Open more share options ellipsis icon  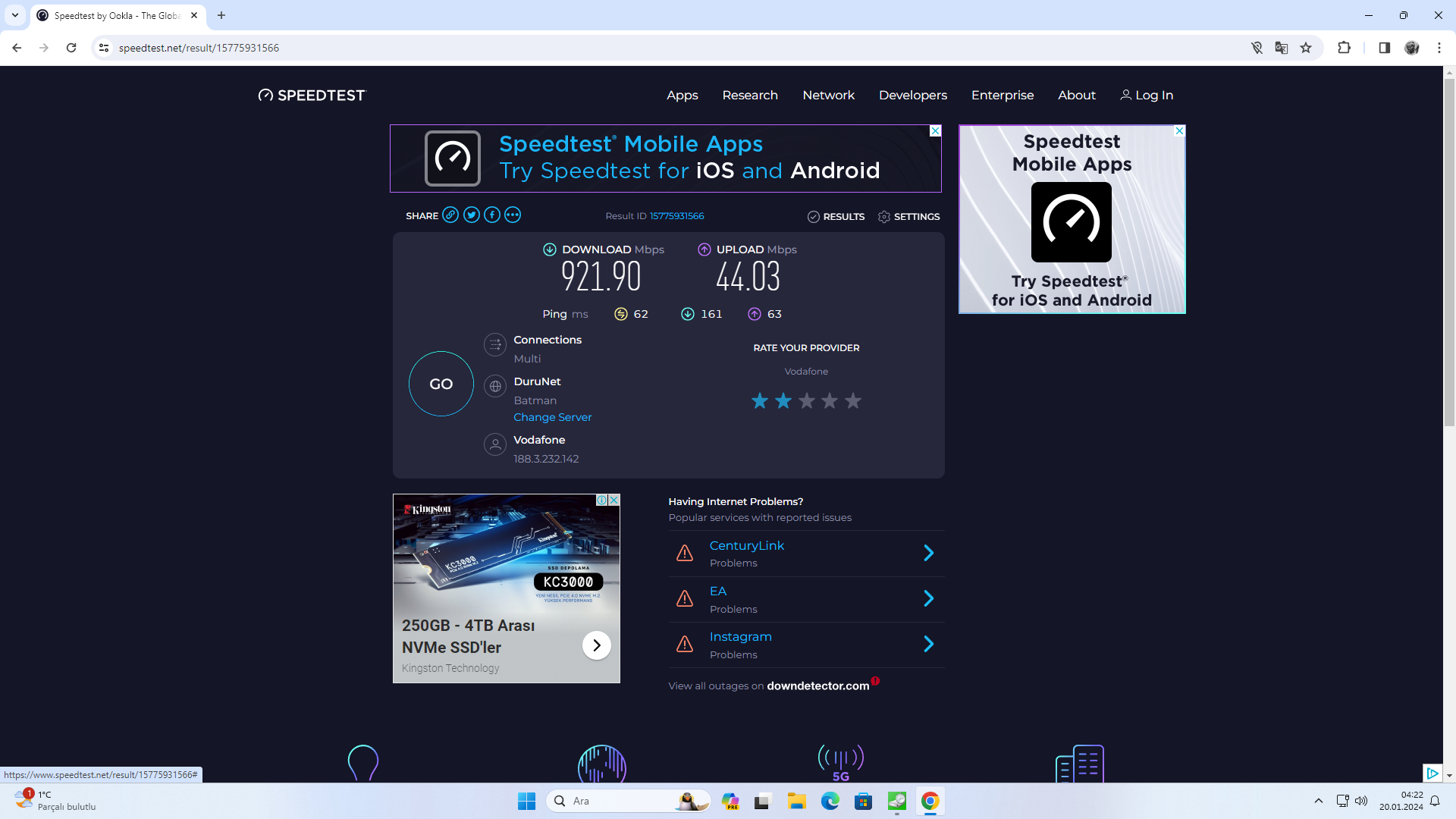tap(513, 215)
